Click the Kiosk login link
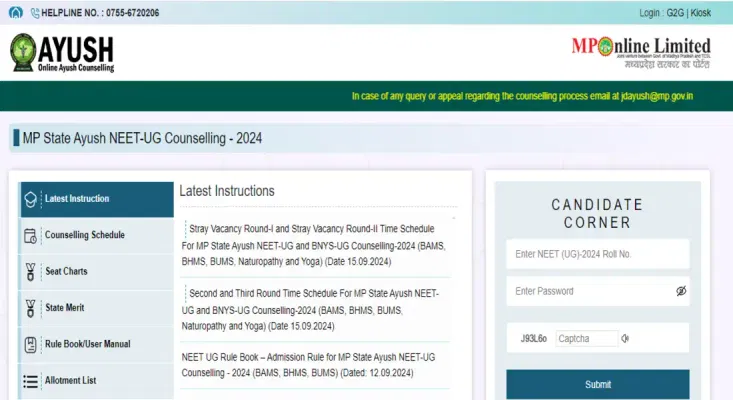733x400 pixels. pyautogui.click(x=701, y=12)
